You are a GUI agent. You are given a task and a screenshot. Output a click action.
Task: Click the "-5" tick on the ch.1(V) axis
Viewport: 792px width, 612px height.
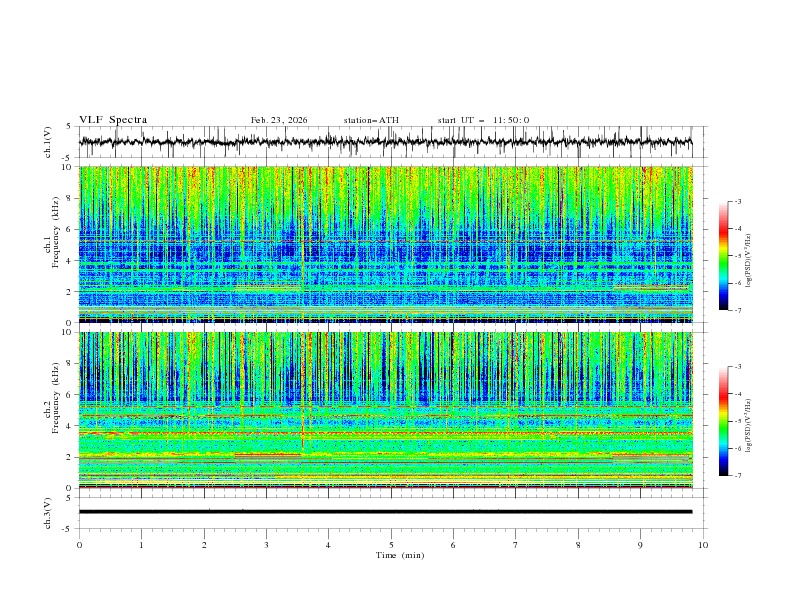pos(68,158)
